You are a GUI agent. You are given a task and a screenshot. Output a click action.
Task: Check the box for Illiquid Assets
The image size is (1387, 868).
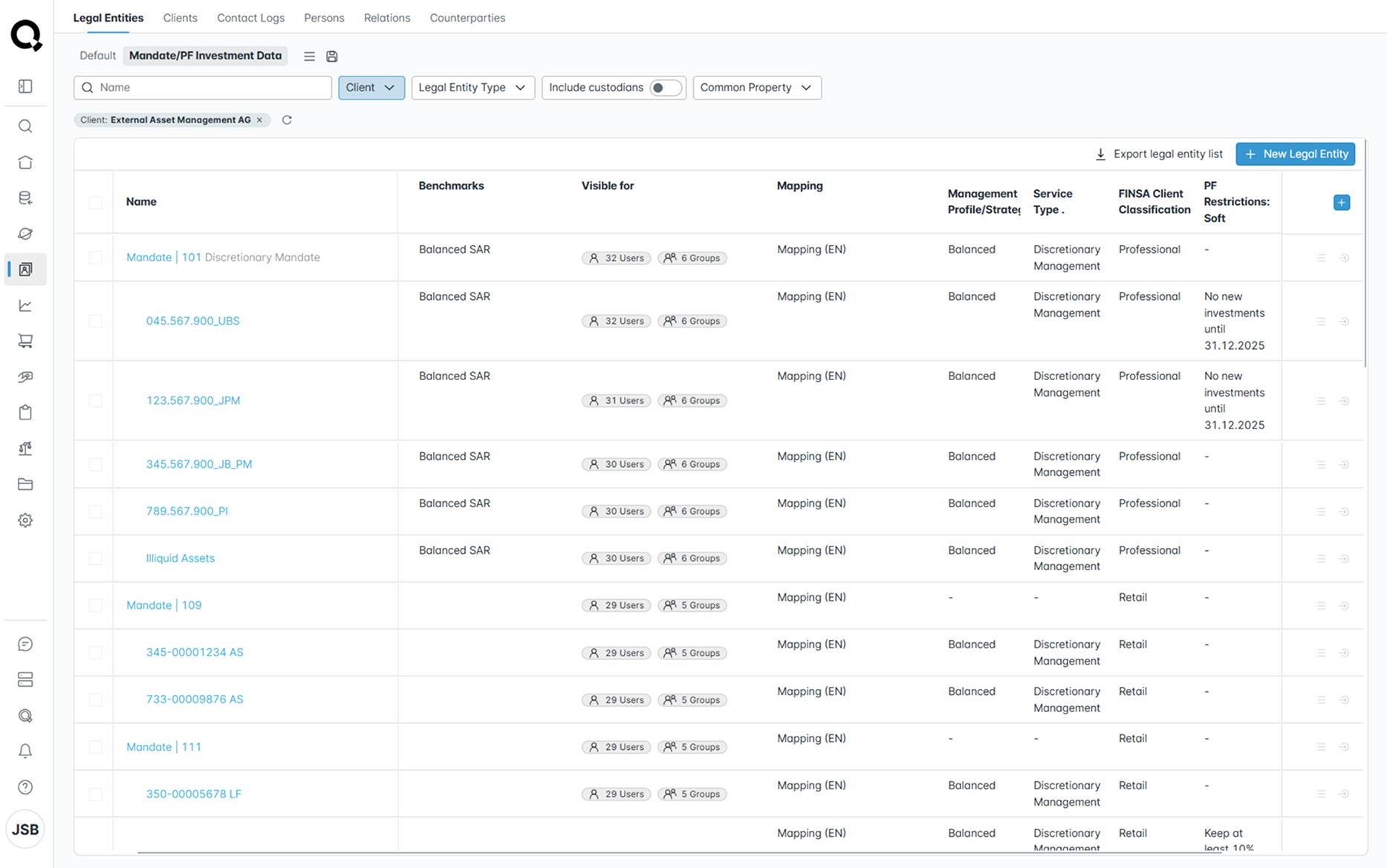click(x=95, y=558)
